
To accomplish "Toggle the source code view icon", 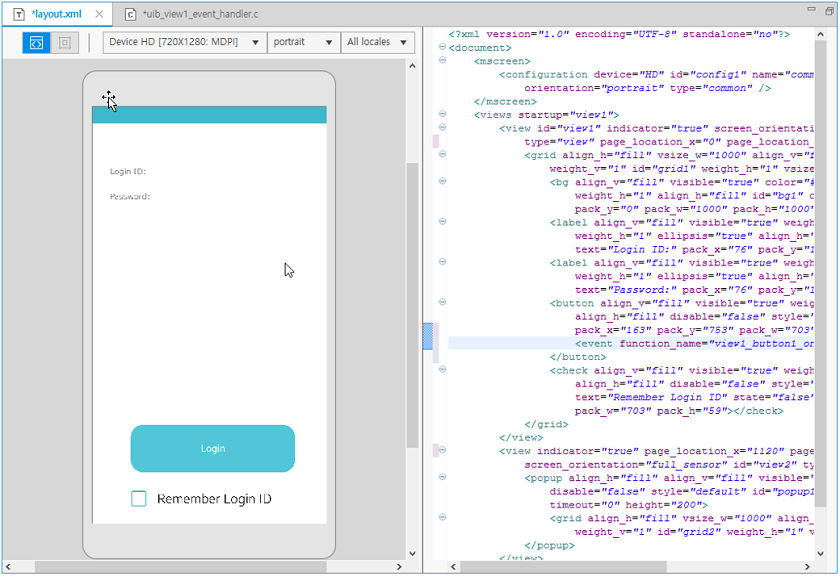I will coord(35,43).
